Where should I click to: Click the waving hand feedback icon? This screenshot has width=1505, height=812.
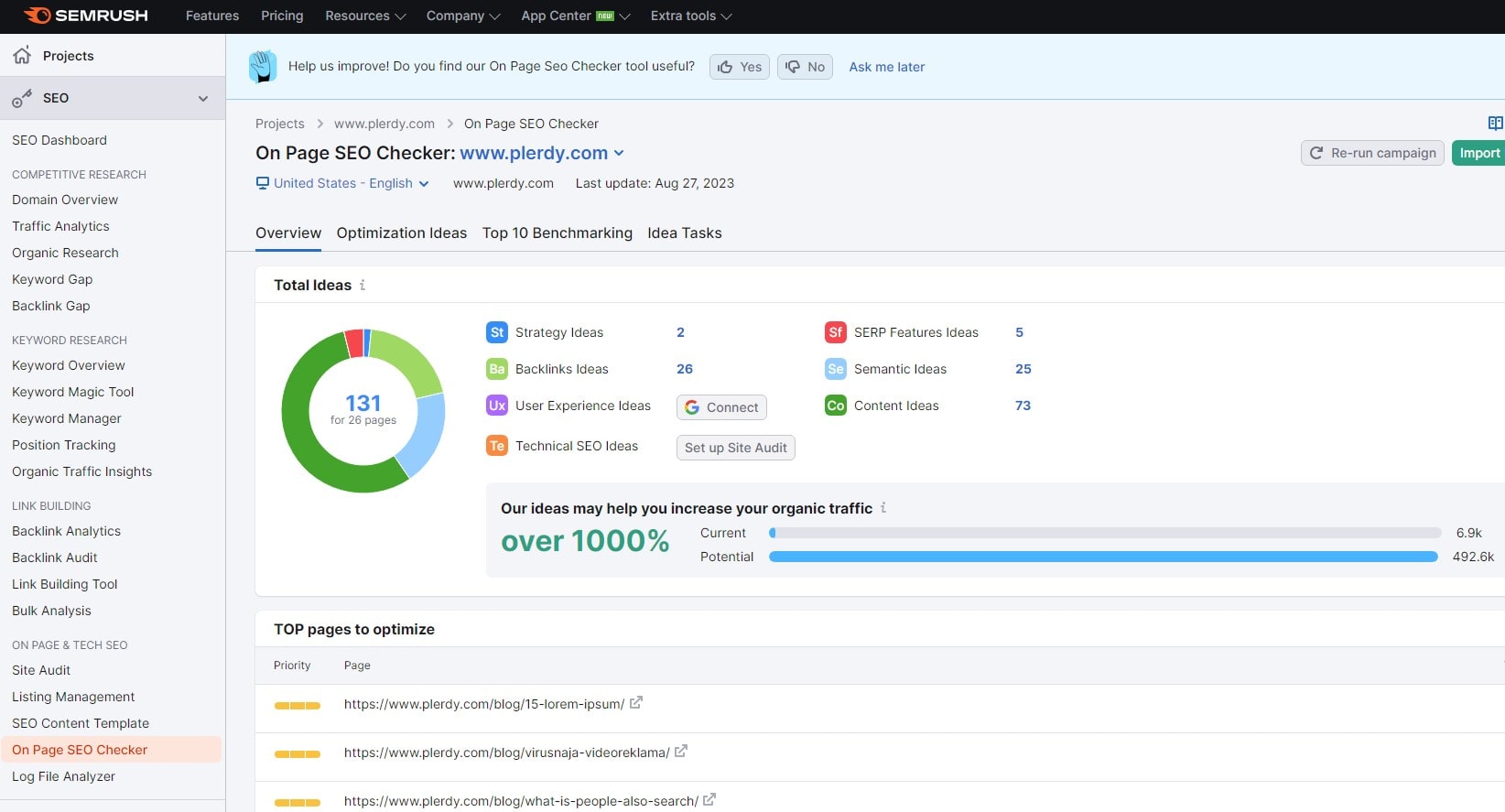[263, 66]
